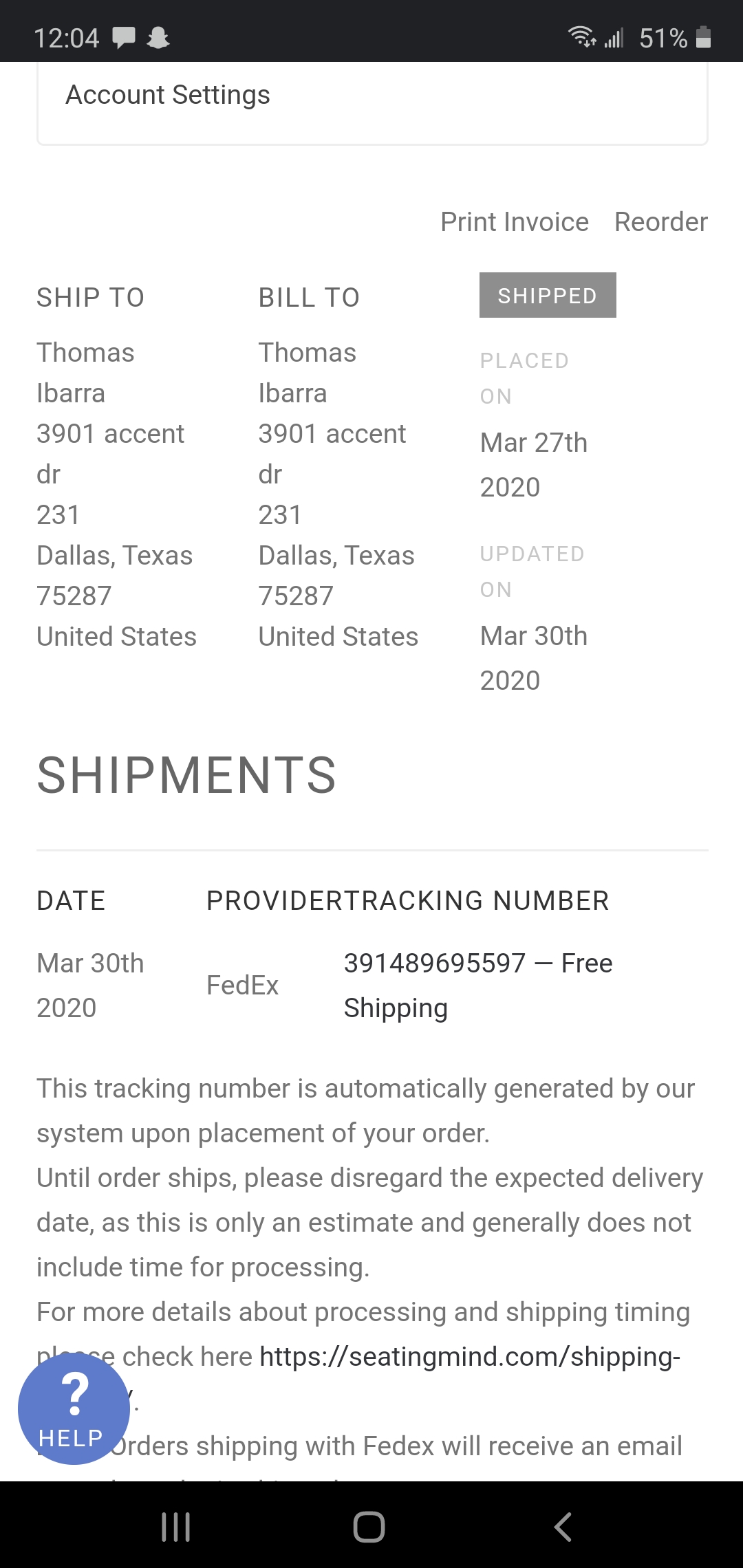Tap the BILL TO address heading

(309, 298)
